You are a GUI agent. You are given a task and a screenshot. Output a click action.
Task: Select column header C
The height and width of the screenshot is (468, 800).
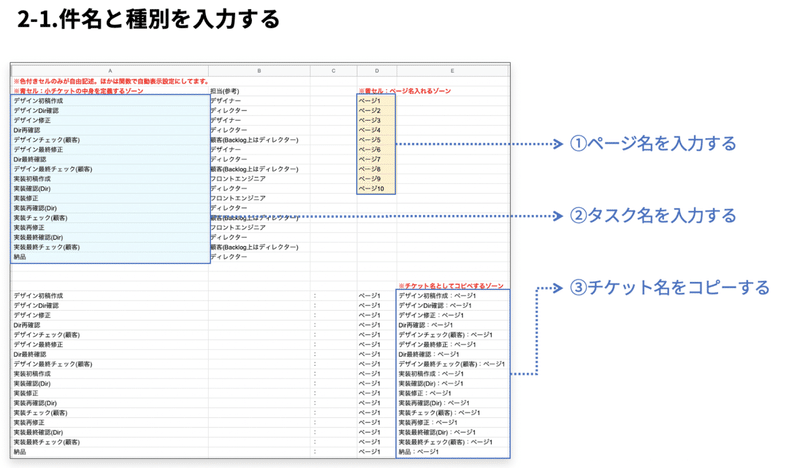pyautogui.click(x=333, y=71)
